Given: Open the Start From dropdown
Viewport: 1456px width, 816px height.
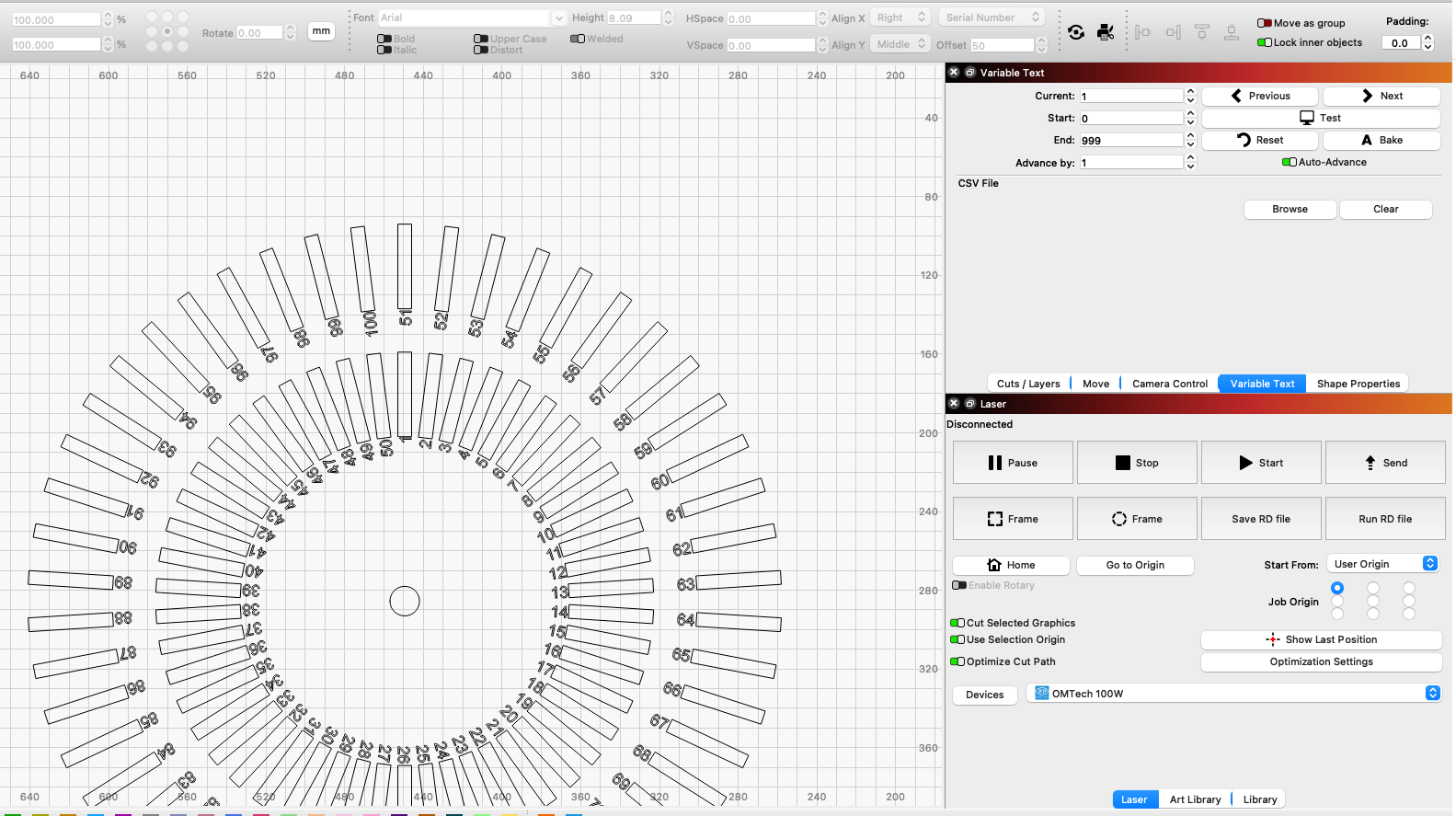Looking at the screenshot, I should pos(1381,564).
